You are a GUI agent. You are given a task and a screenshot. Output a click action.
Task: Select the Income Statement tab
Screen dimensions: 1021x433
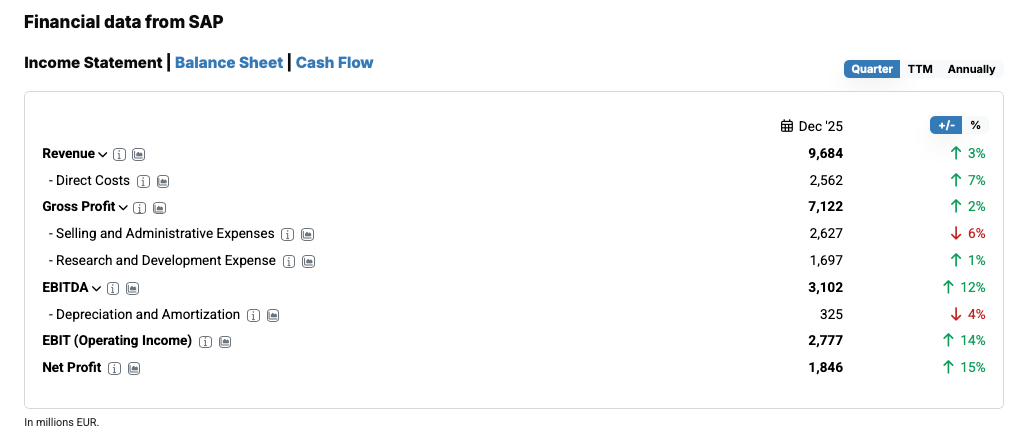click(93, 62)
